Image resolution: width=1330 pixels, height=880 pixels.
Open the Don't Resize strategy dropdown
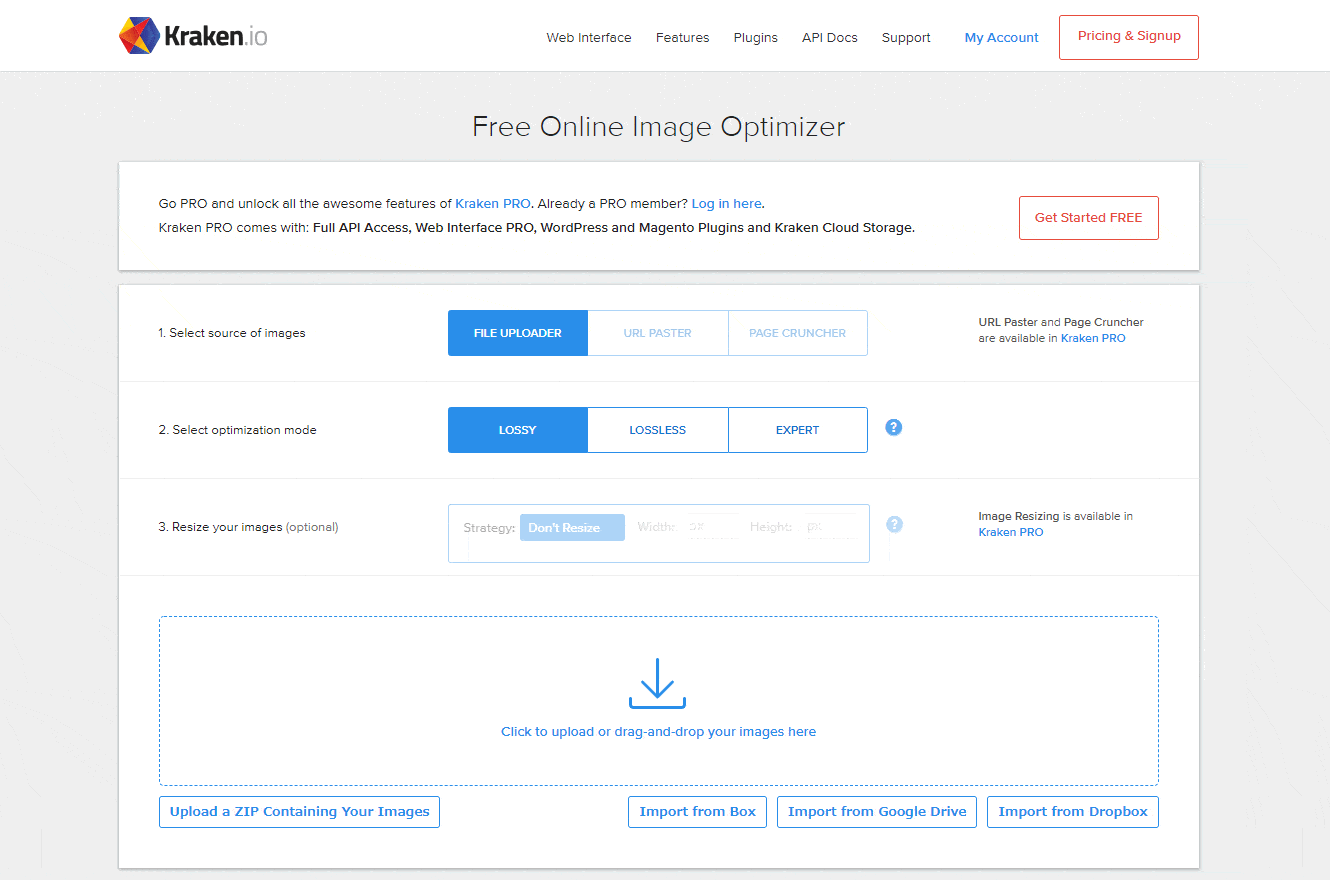(x=572, y=528)
